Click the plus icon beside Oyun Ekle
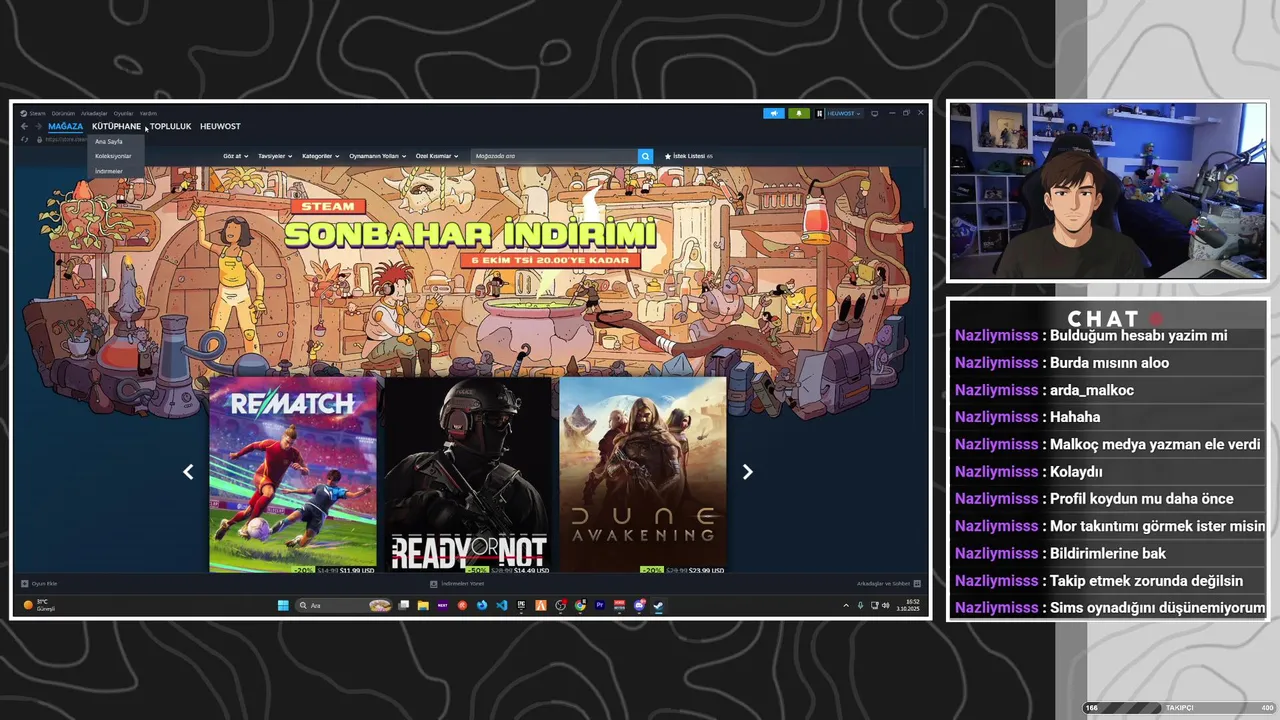Viewport: 1280px width, 720px height. pos(25,583)
